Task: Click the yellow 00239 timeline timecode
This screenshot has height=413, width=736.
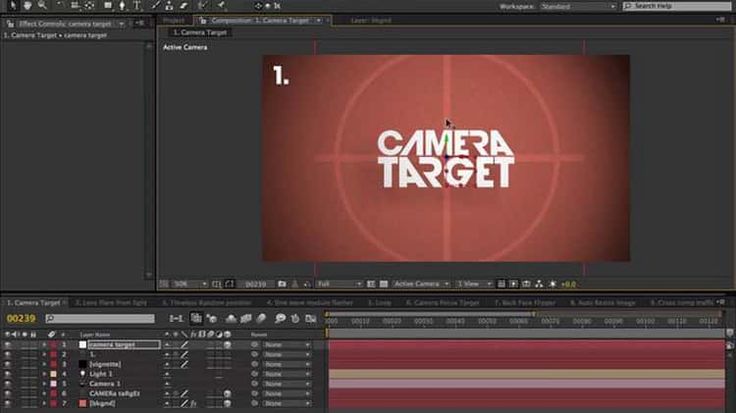Action: (21, 318)
